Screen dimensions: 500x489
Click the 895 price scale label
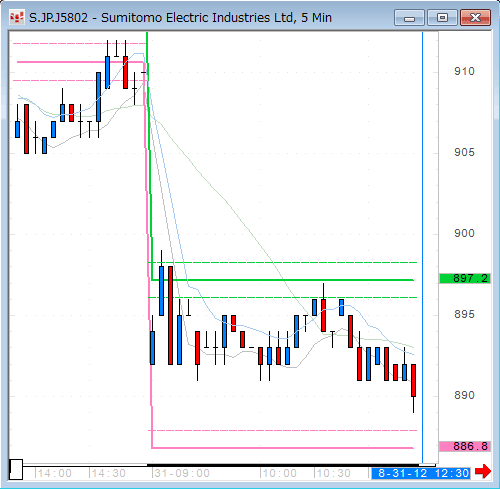[464, 314]
